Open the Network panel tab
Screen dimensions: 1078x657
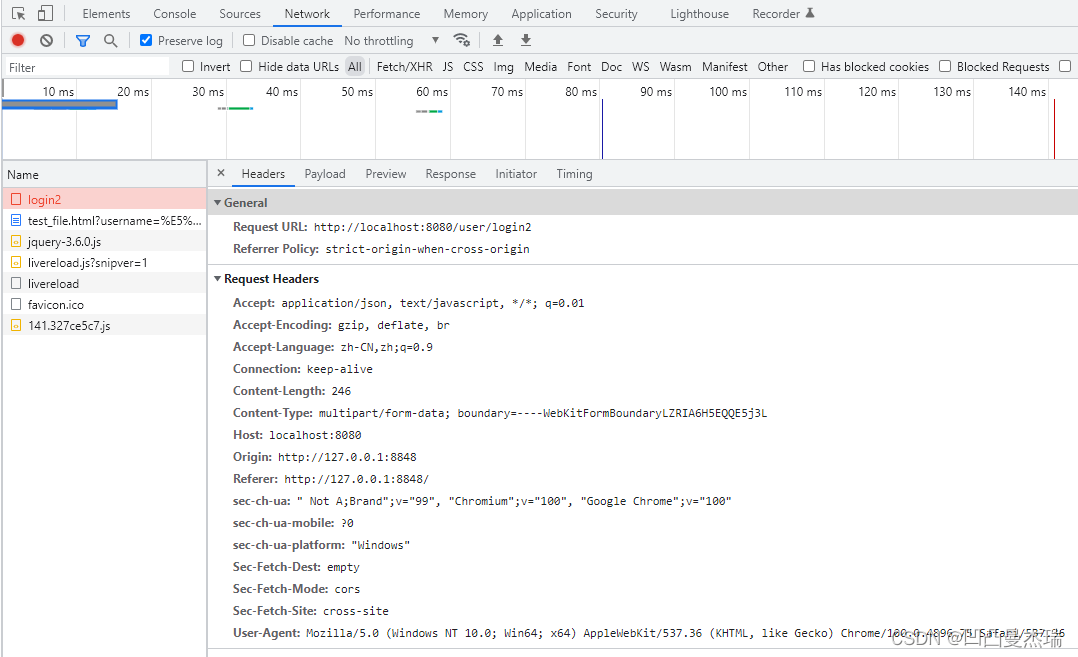tap(307, 14)
